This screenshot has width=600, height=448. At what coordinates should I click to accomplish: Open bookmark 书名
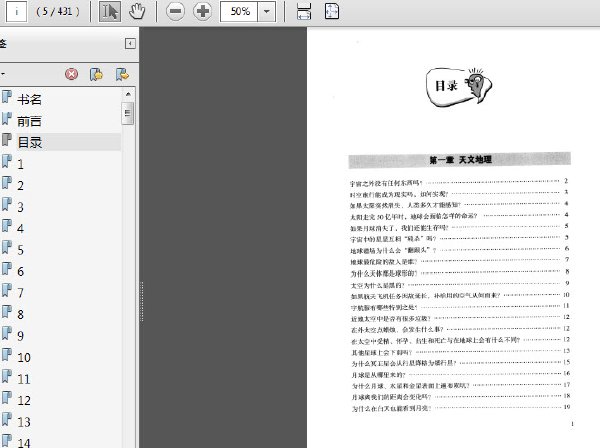pos(29,99)
